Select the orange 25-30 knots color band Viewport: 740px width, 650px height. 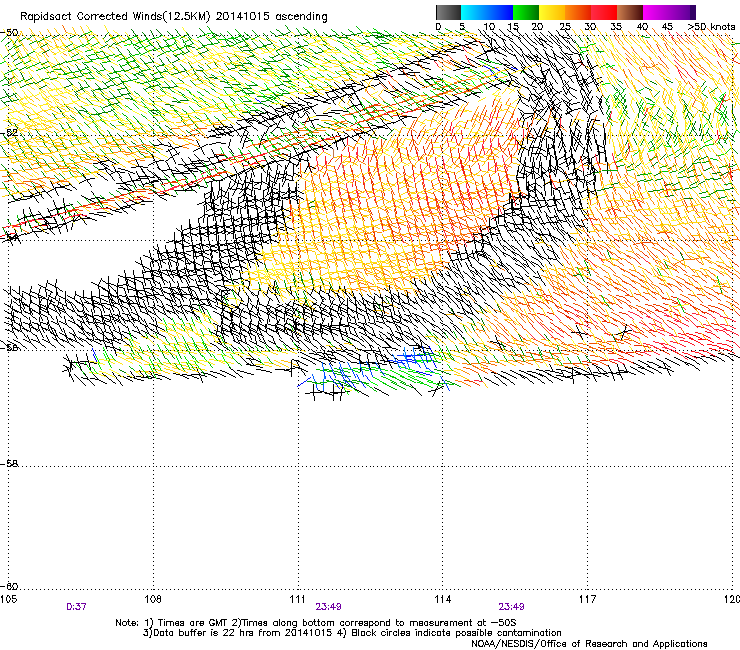pos(578,12)
